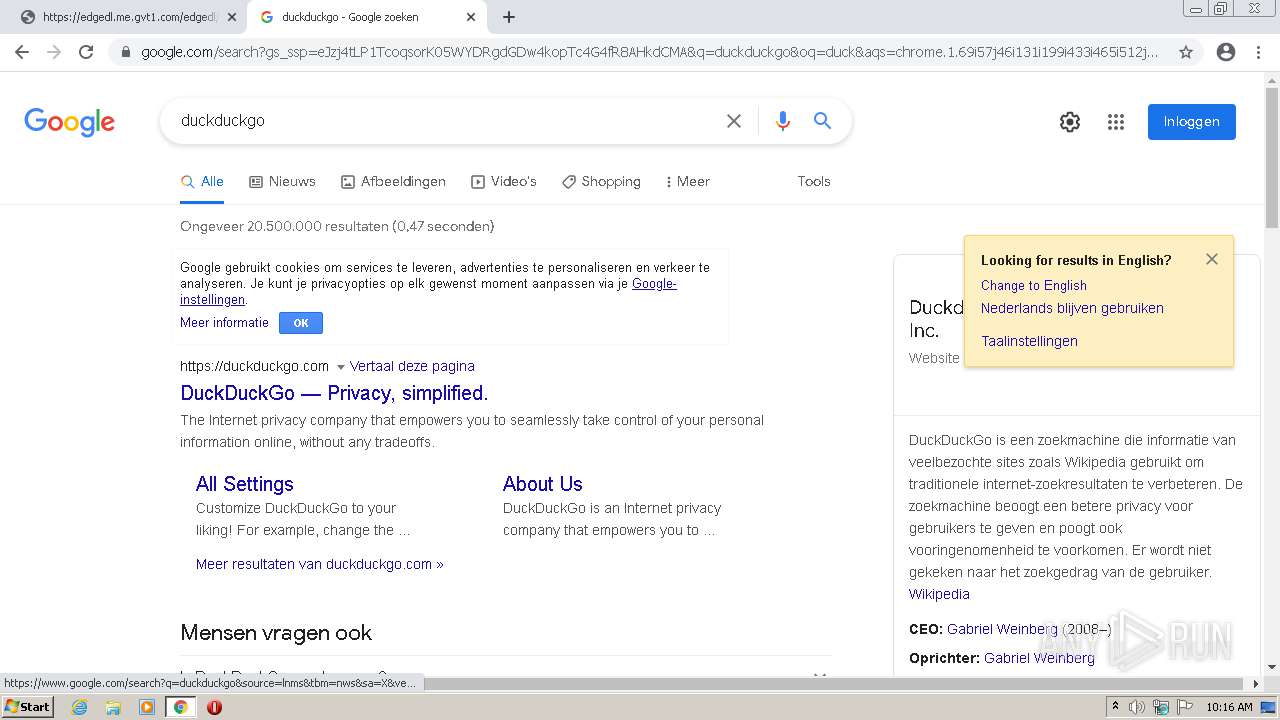Open Meer resultaten van duckduckgo.com
Screen dimensions: 1280x720
320,564
